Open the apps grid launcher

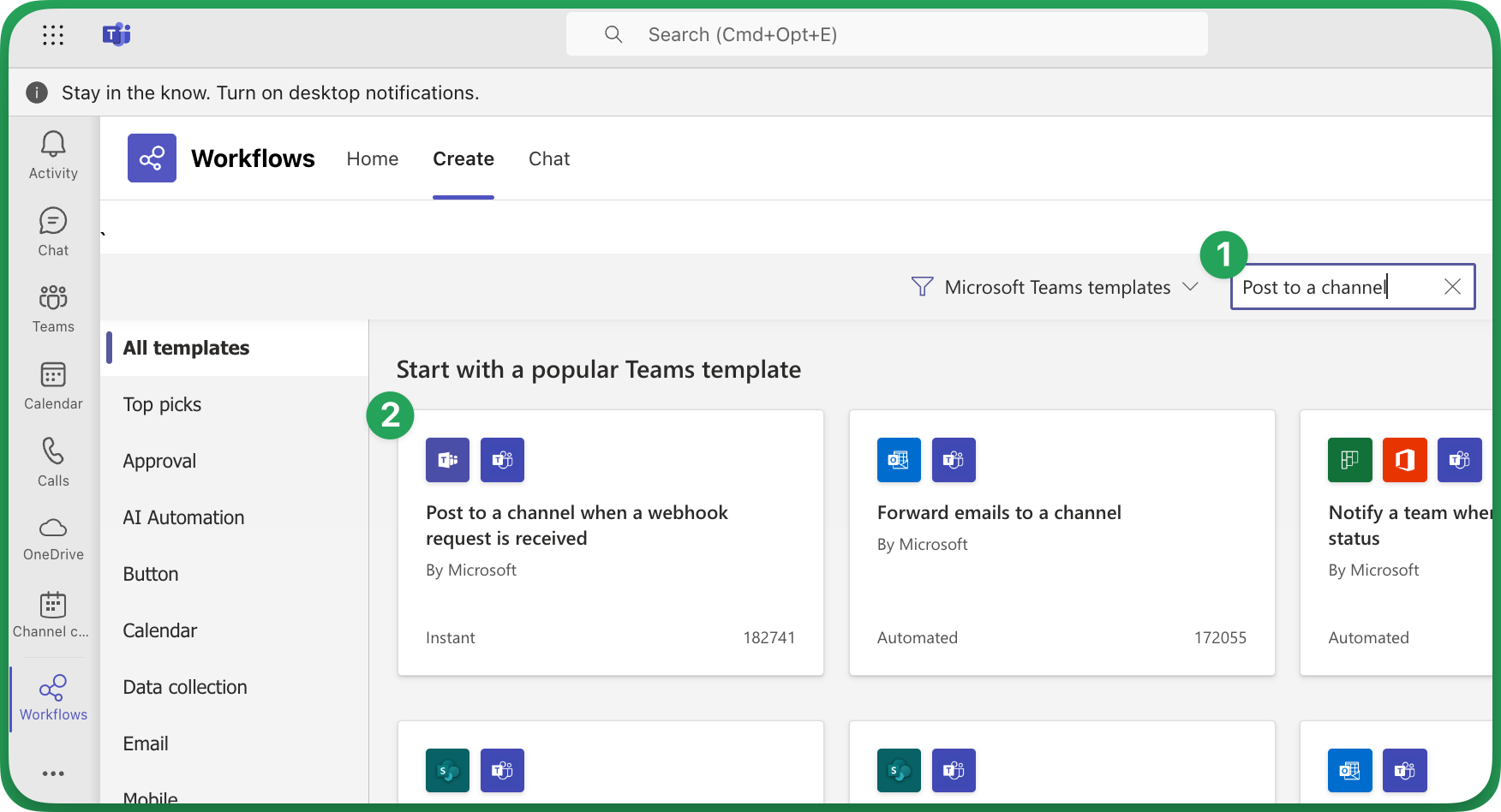point(53,34)
